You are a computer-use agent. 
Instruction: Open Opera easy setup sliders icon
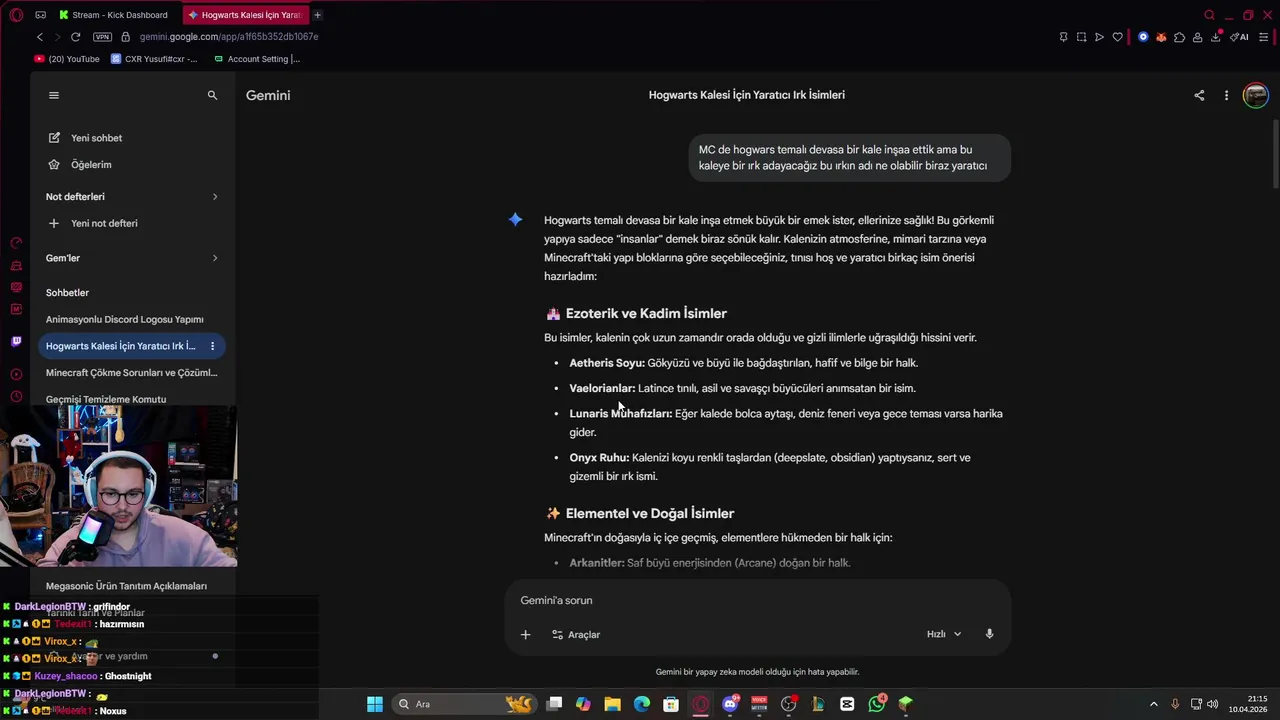click(1263, 37)
